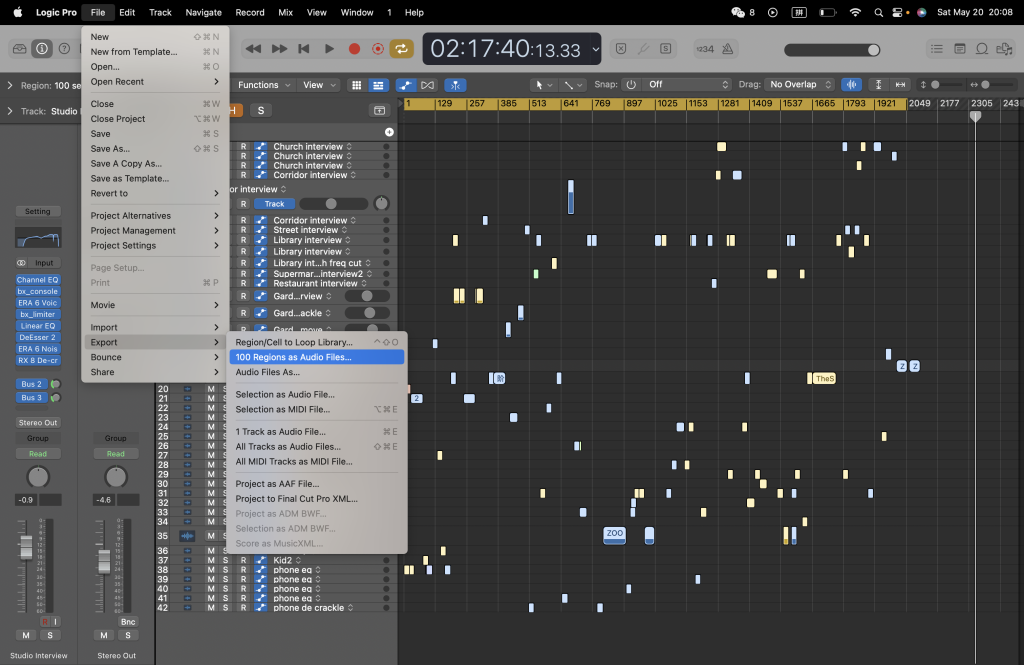Click the red Record button
Image resolution: width=1024 pixels, height=665 pixels.
pos(355,49)
